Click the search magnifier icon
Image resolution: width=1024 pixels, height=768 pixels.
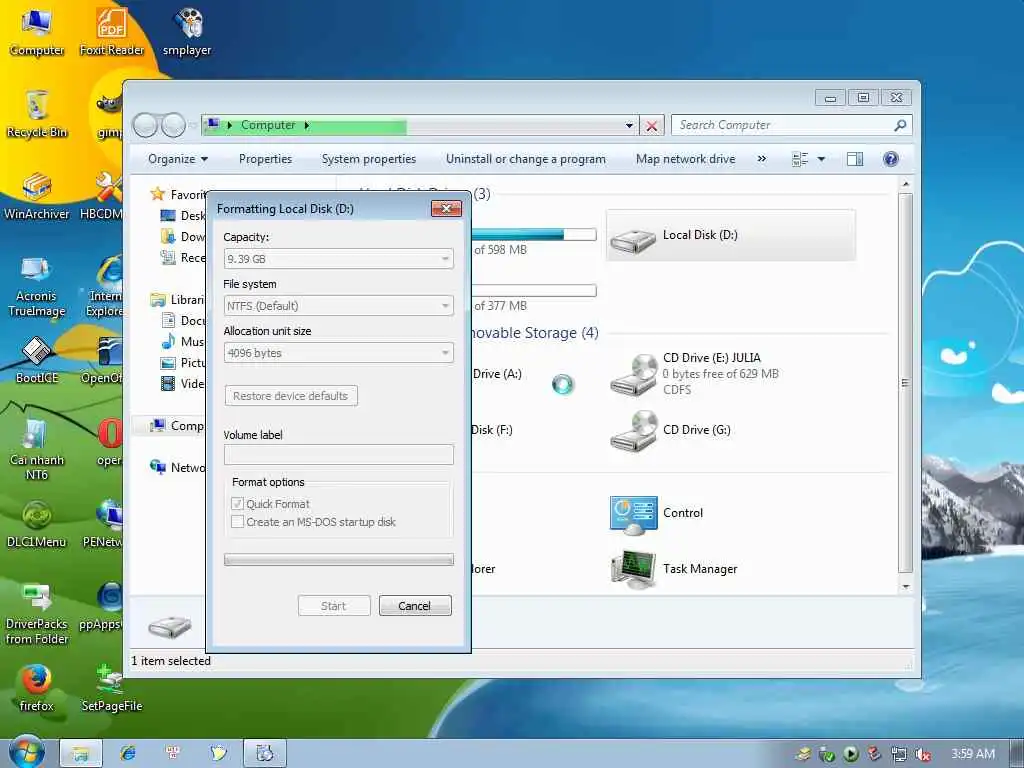click(x=900, y=125)
